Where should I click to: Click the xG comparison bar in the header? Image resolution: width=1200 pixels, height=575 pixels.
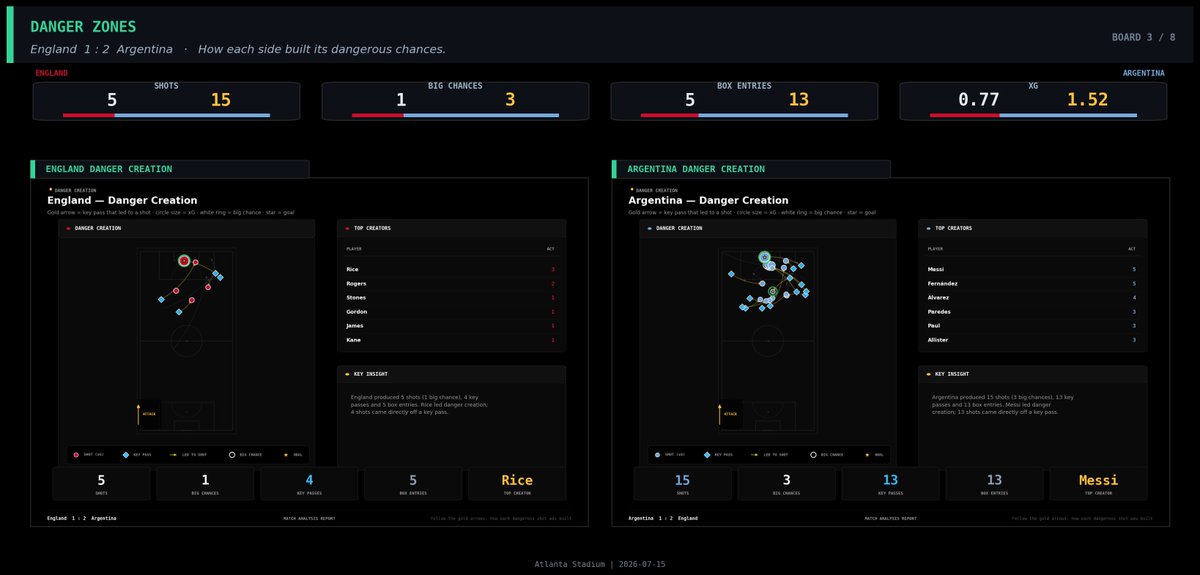1033,116
